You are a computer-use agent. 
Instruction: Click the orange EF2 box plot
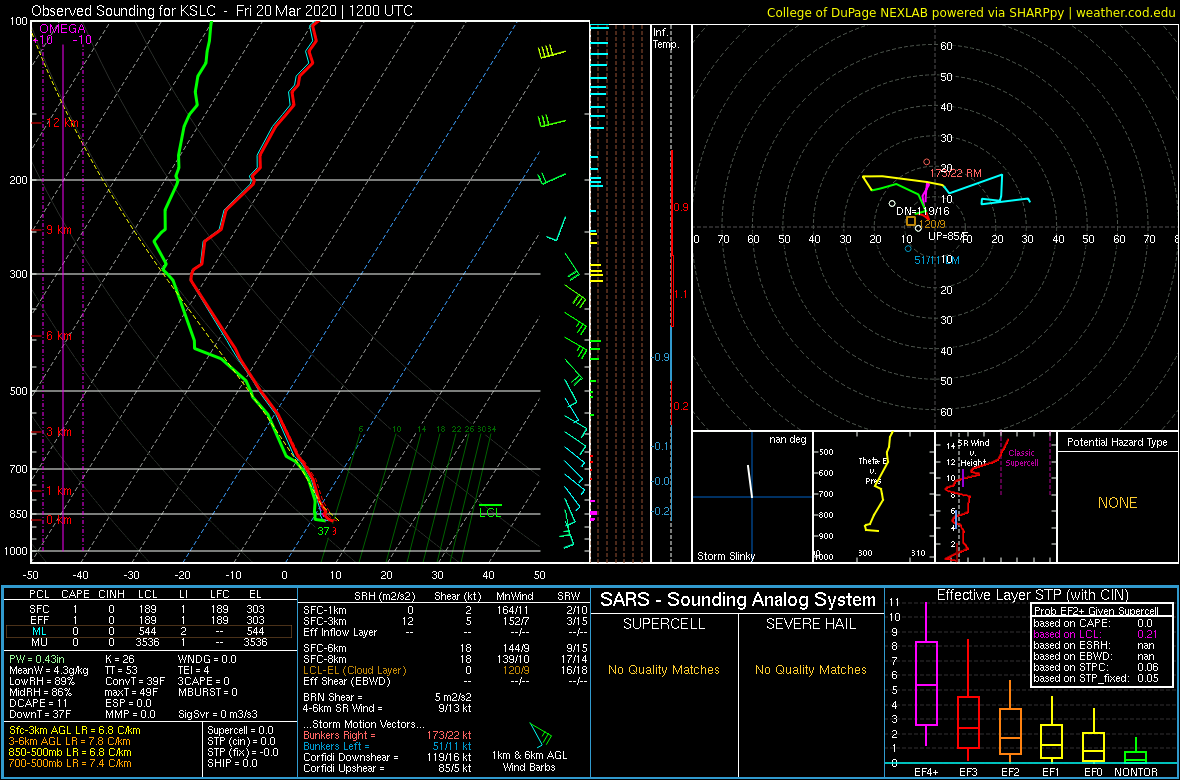coord(1011,721)
